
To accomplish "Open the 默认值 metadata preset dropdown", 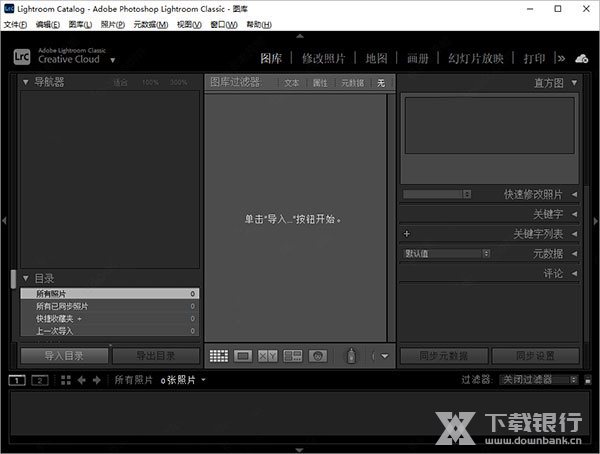I will pyautogui.click(x=447, y=253).
